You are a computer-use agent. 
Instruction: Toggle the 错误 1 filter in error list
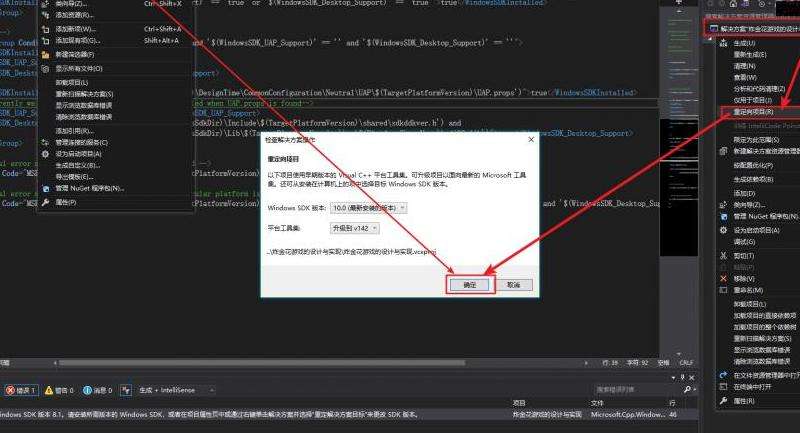pyautogui.click(x=22, y=390)
